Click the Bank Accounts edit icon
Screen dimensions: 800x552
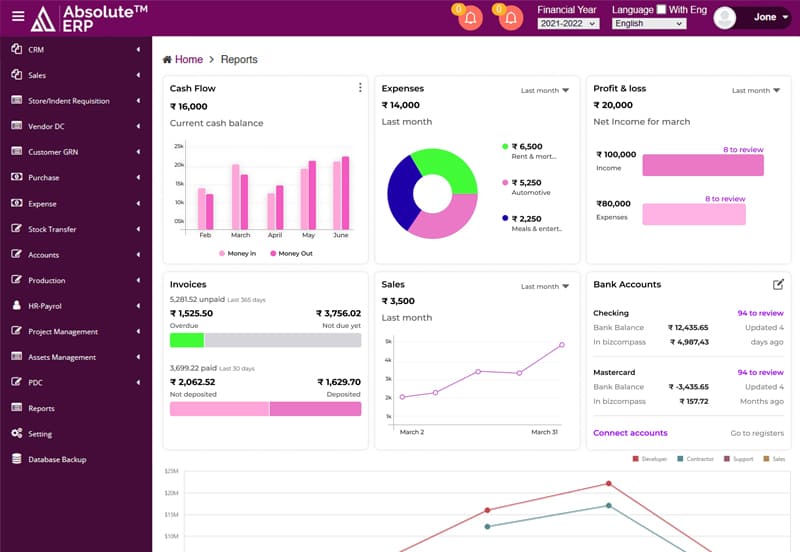pyautogui.click(x=778, y=285)
